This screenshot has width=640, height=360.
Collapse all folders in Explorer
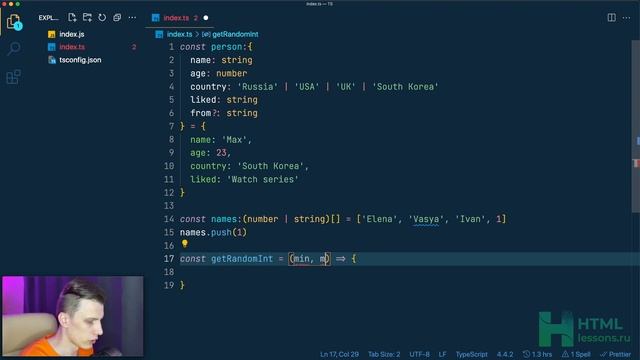click(x=117, y=18)
